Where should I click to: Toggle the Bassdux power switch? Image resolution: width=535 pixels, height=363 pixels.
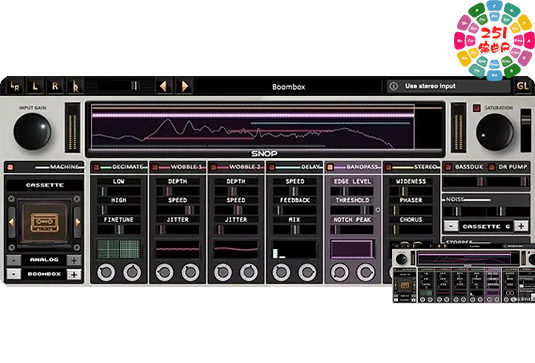pyautogui.click(x=448, y=167)
